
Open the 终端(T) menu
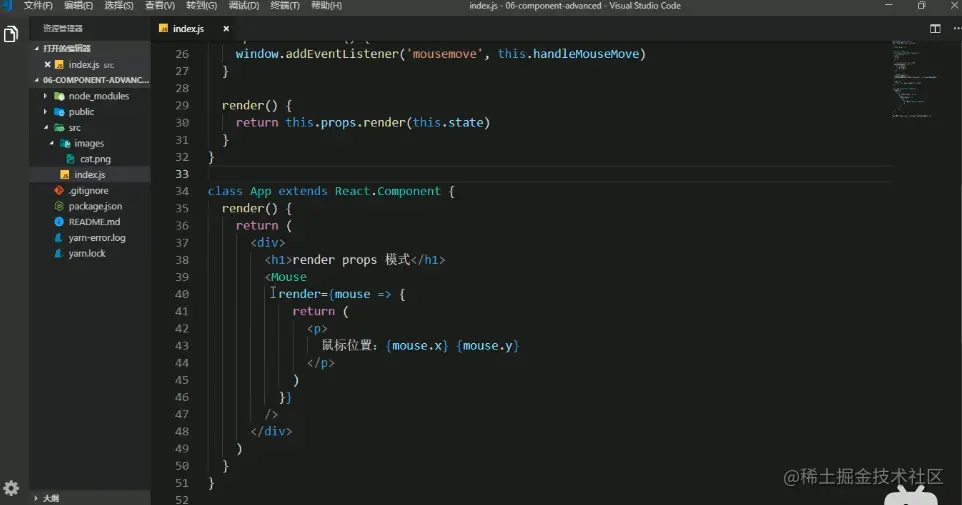(285, 6)
